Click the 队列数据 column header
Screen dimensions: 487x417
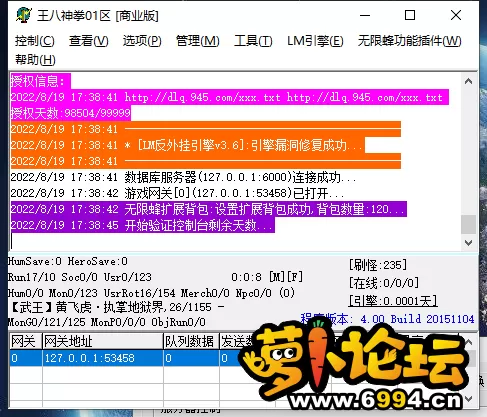pos(191,341)
